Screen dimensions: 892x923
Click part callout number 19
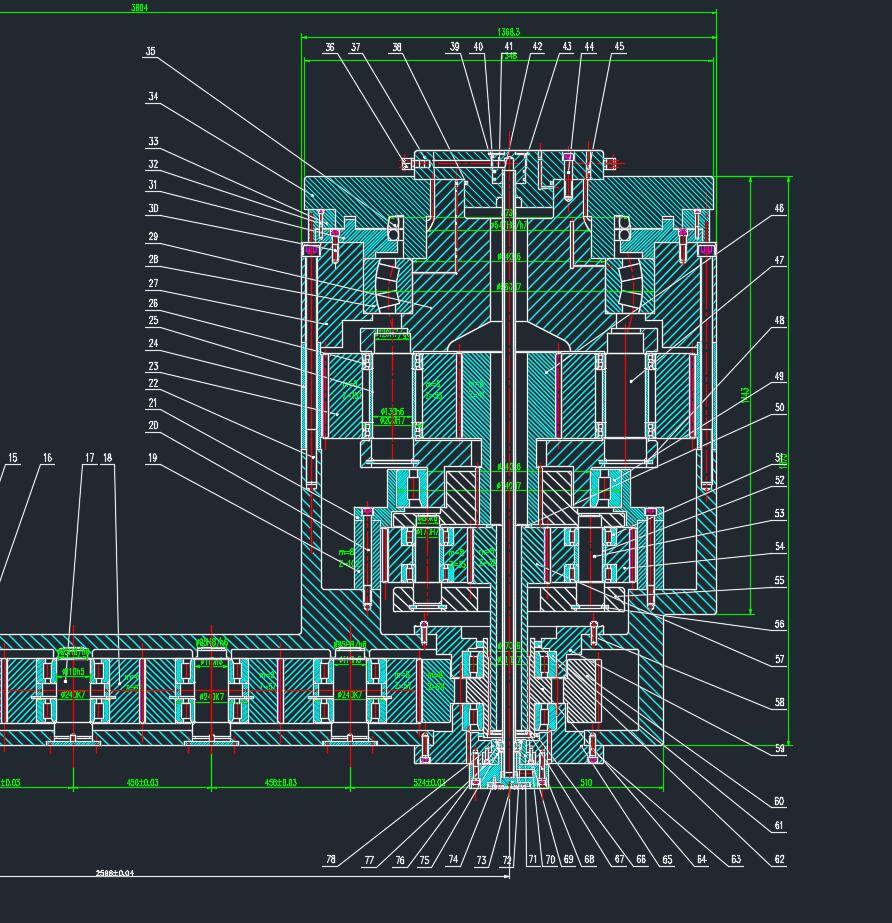pos(153,458)
